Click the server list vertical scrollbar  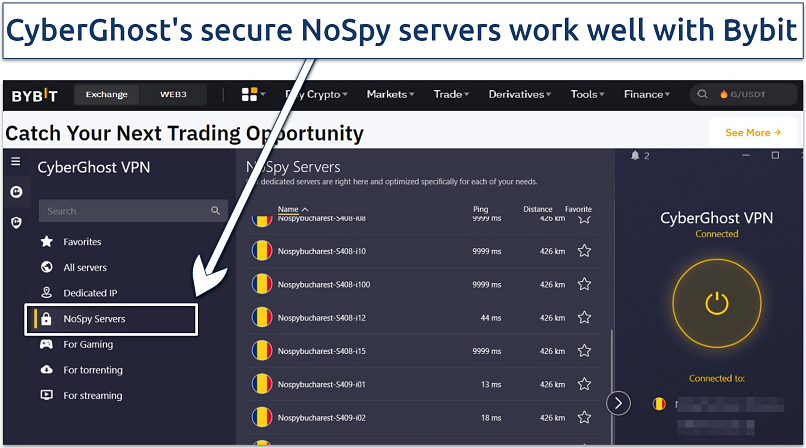click(611, 360)
